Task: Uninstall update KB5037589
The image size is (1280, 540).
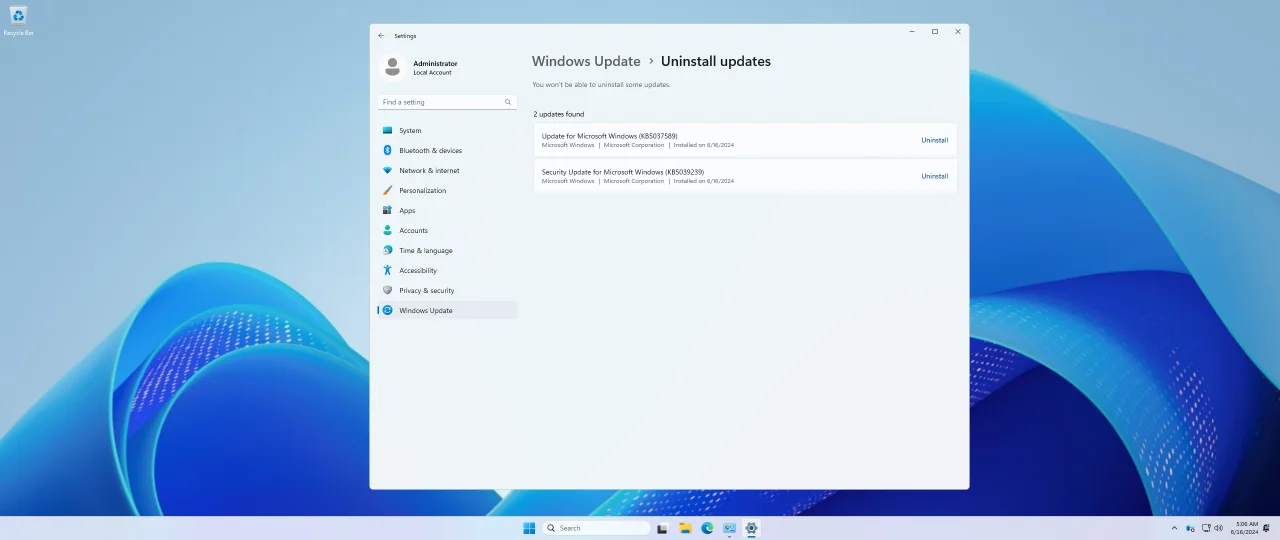Action: [934, 140]
